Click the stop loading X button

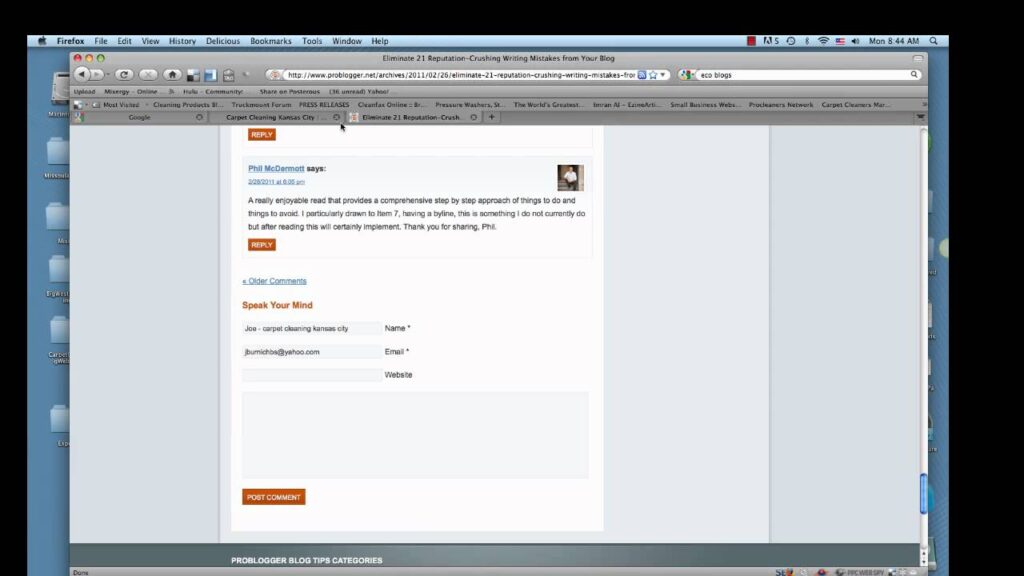148,74
